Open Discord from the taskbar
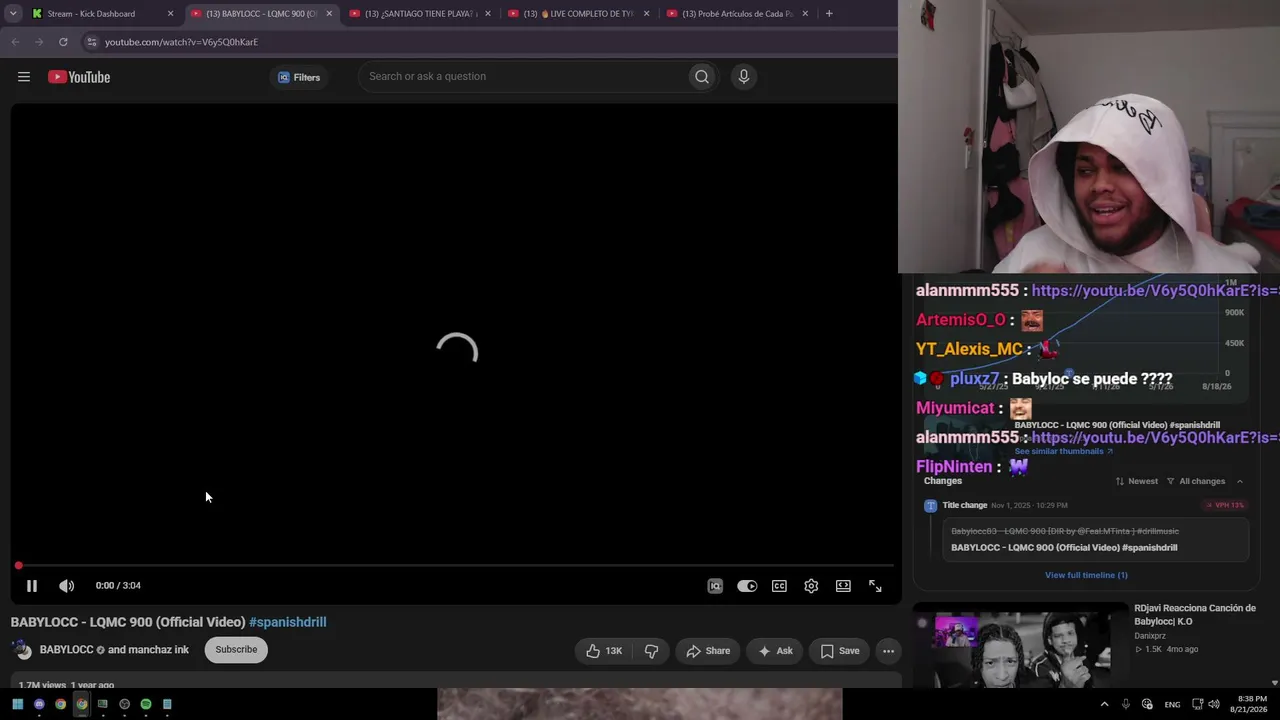The height and width of the screenshot is (720, 1280). click(x=39, y=704)
